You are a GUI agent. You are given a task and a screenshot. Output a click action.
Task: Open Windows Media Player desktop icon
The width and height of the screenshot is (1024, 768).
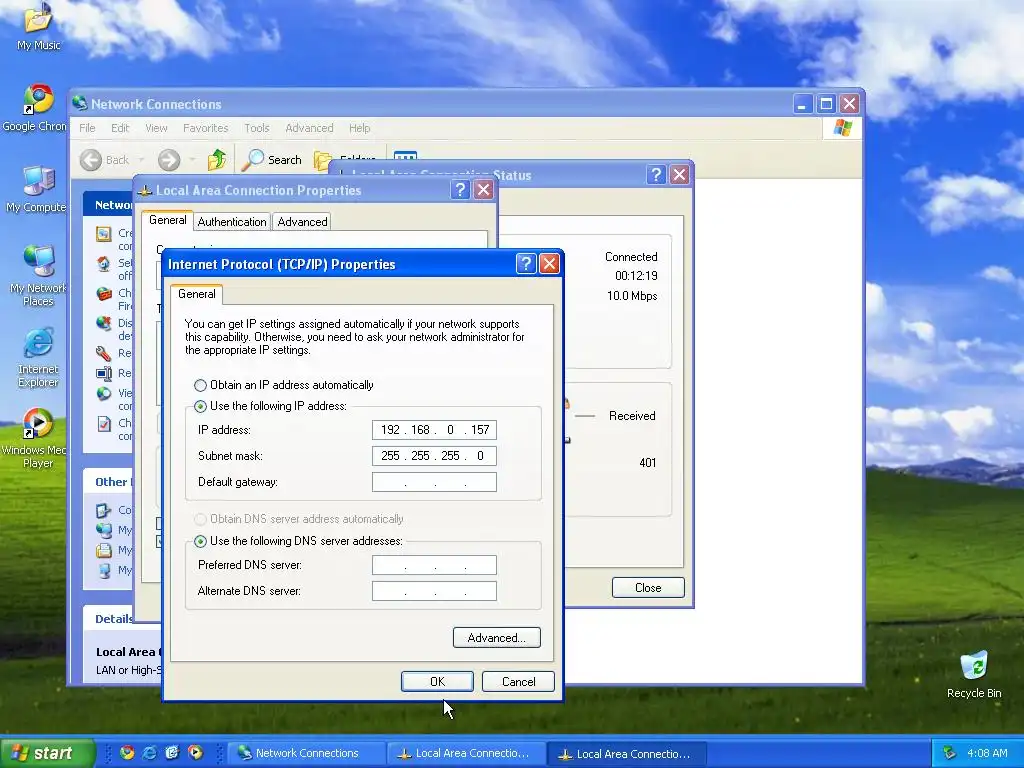pos(35,439)
